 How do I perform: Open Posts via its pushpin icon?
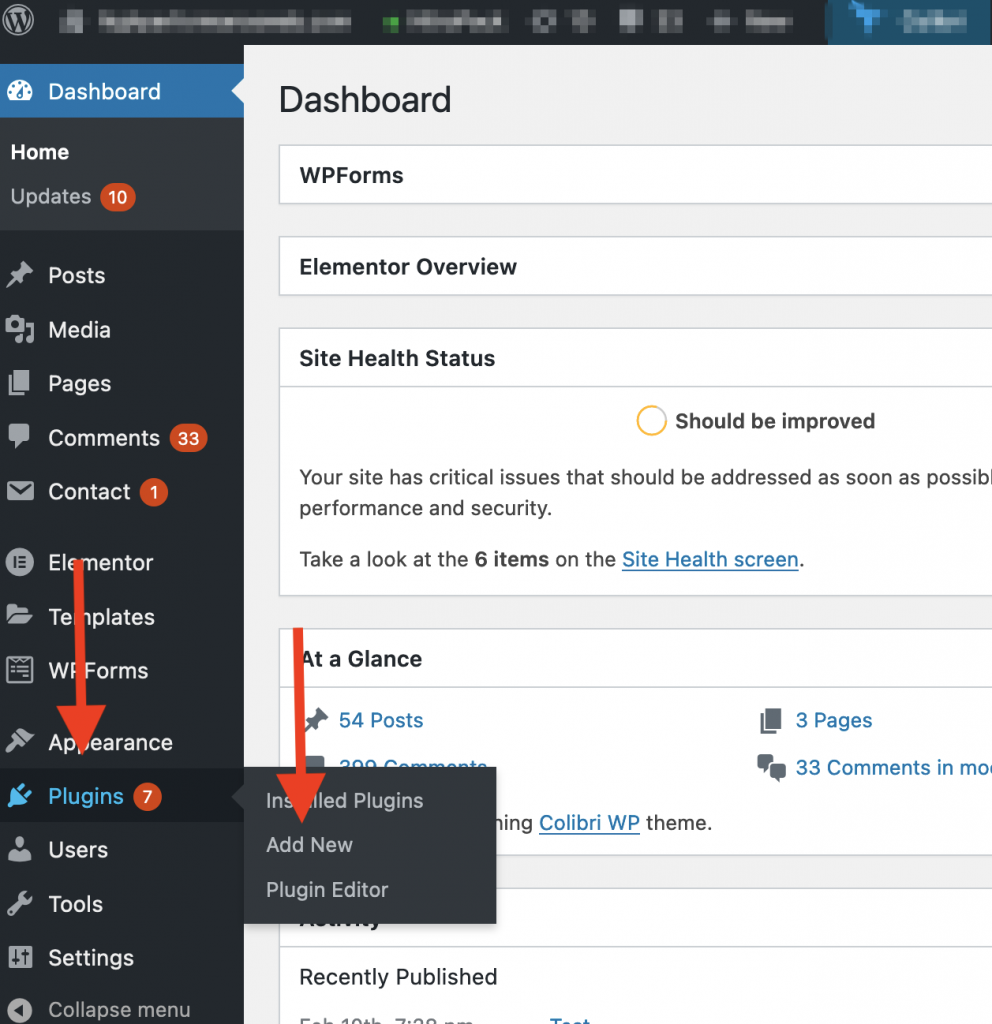tap(20, 275)
